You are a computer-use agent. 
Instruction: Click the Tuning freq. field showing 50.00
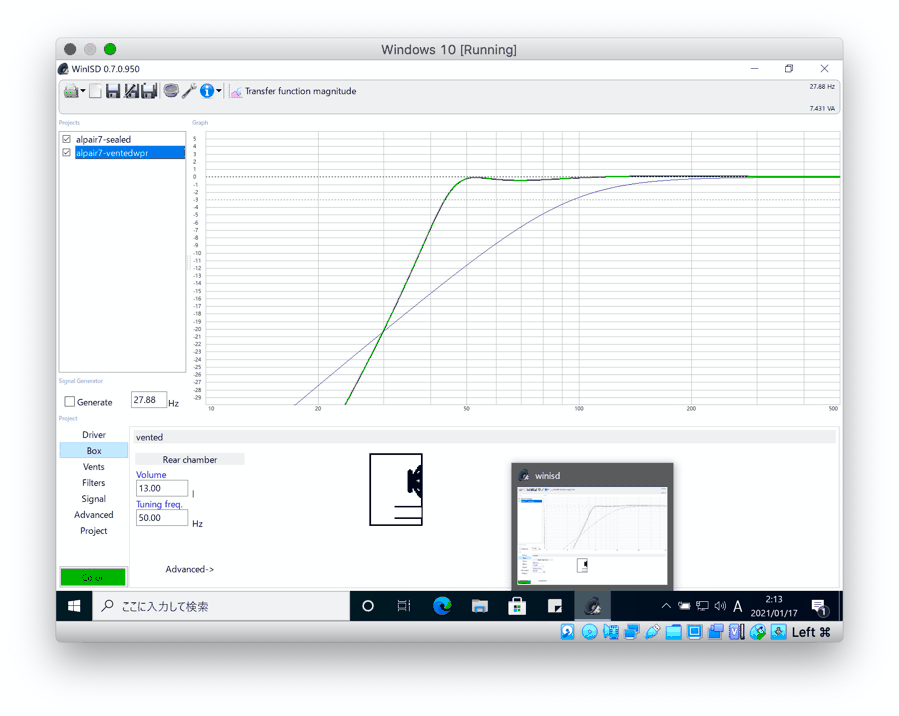(162, 518)
